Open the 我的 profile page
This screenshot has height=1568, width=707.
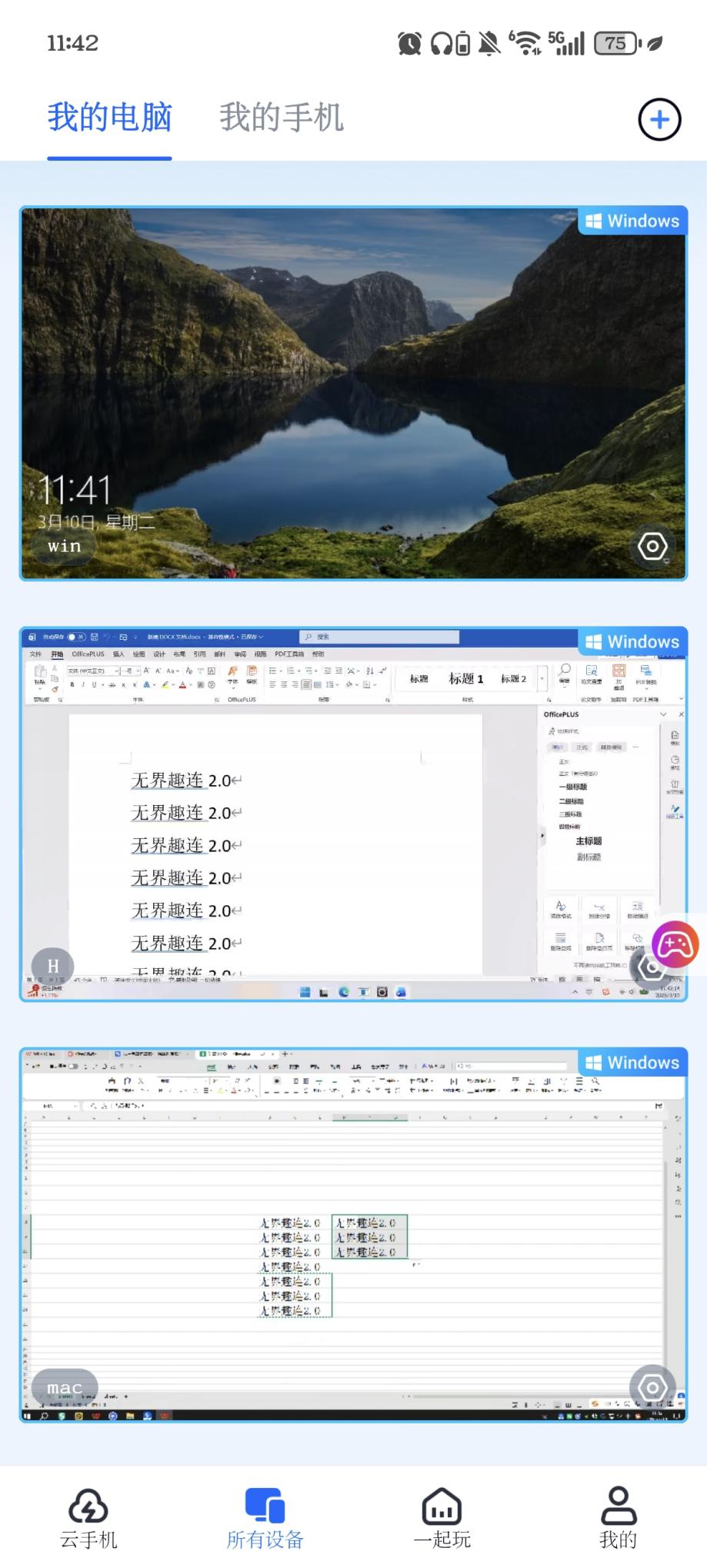(x=618, y=1517)
